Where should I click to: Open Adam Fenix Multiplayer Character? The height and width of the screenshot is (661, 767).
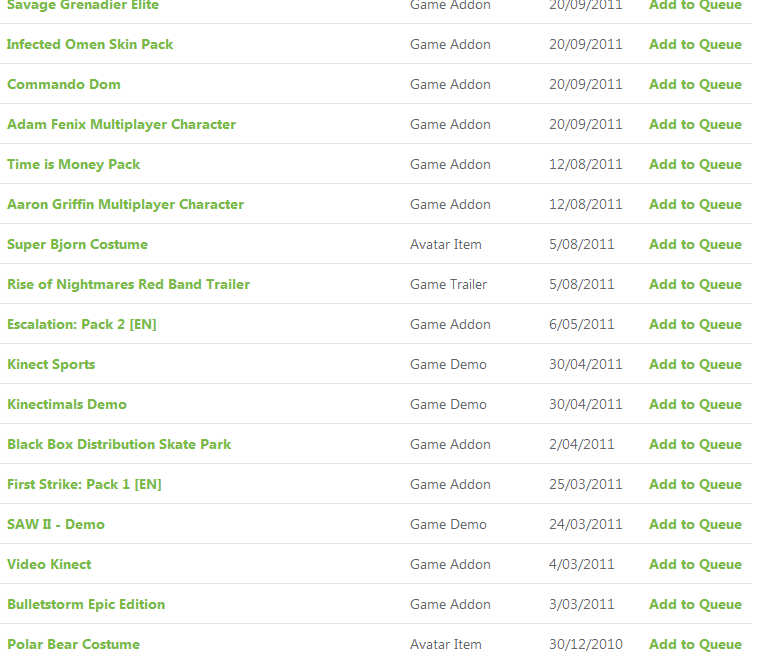pyautogui.click(x=121, y=125)
